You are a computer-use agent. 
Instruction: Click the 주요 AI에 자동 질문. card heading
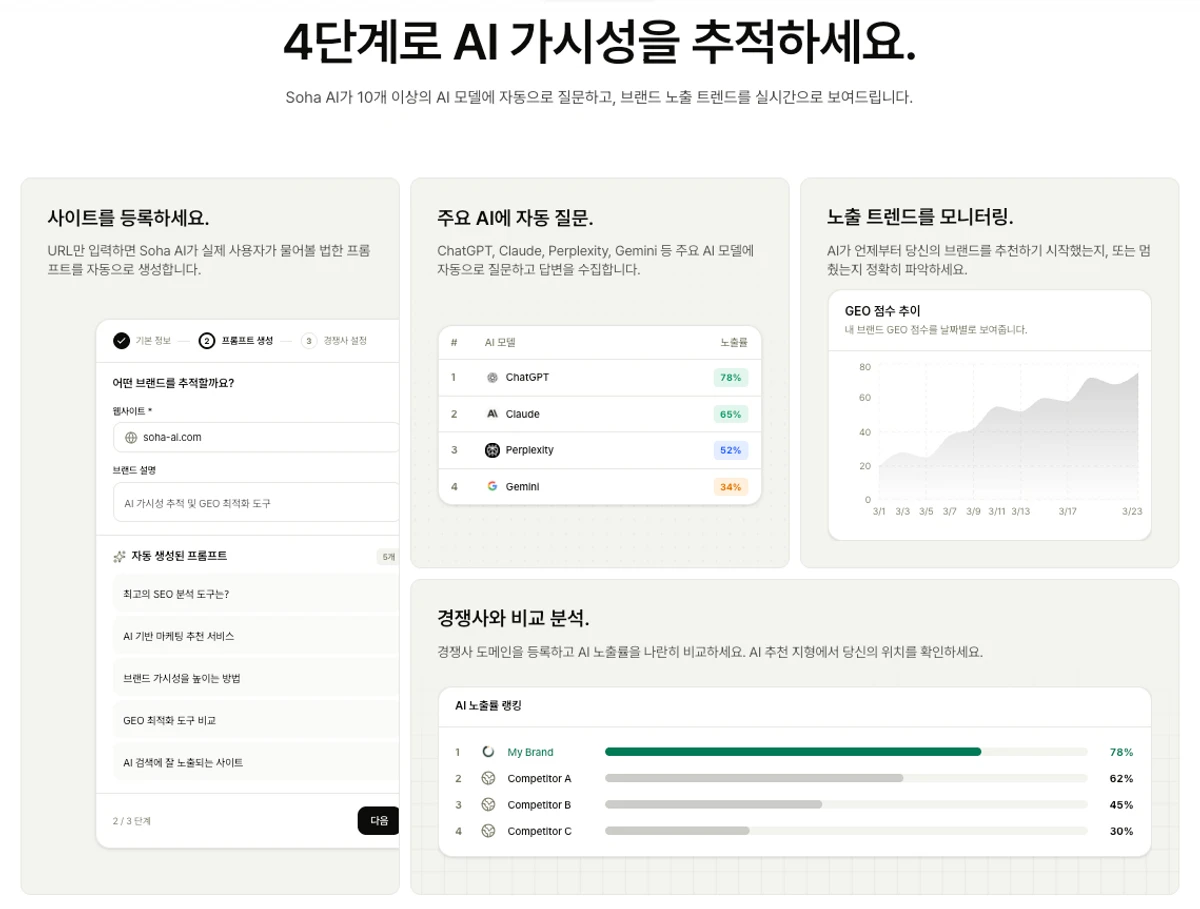point(515,218)
